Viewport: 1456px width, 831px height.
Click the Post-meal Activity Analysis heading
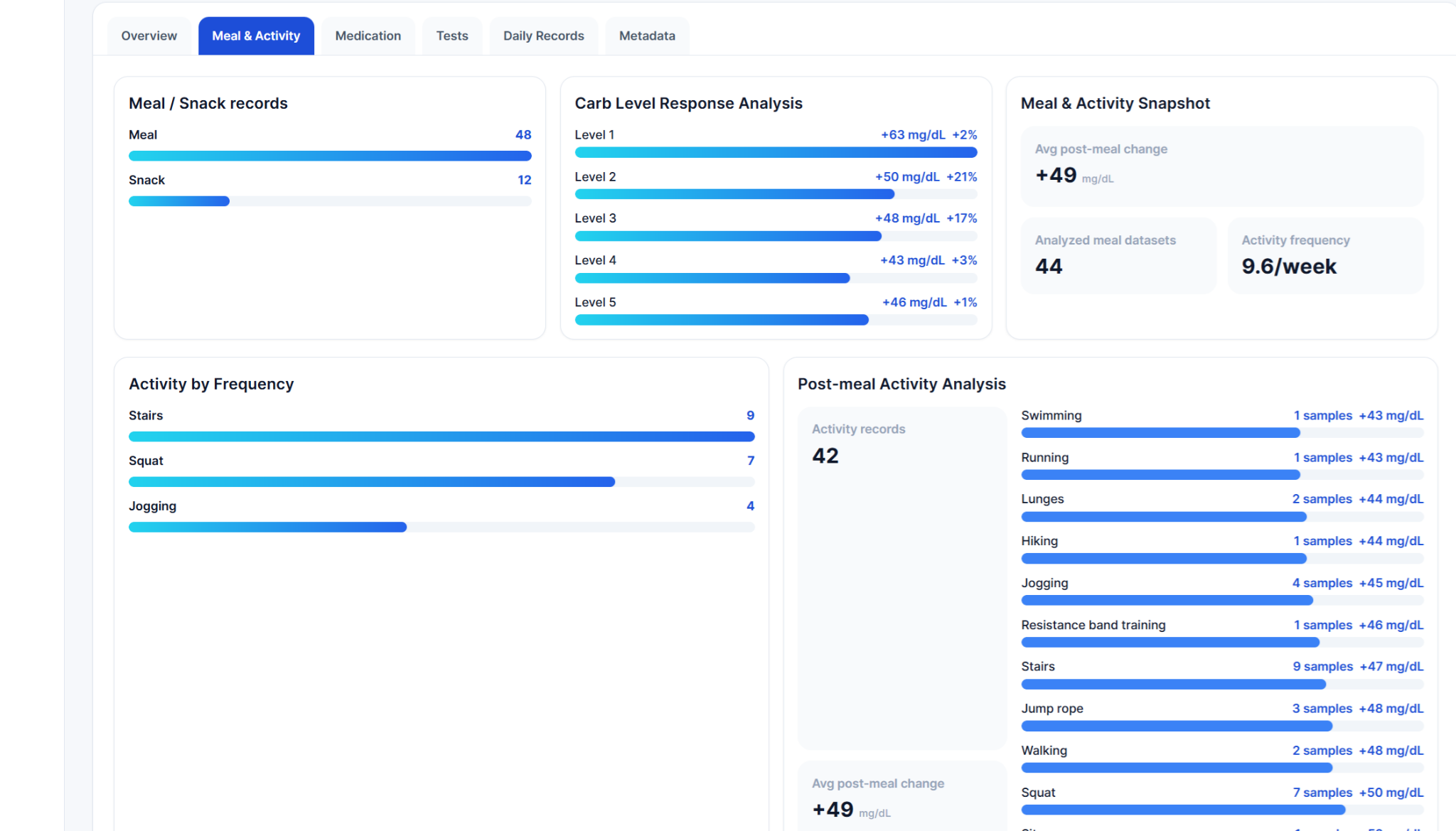pos(901,384)
